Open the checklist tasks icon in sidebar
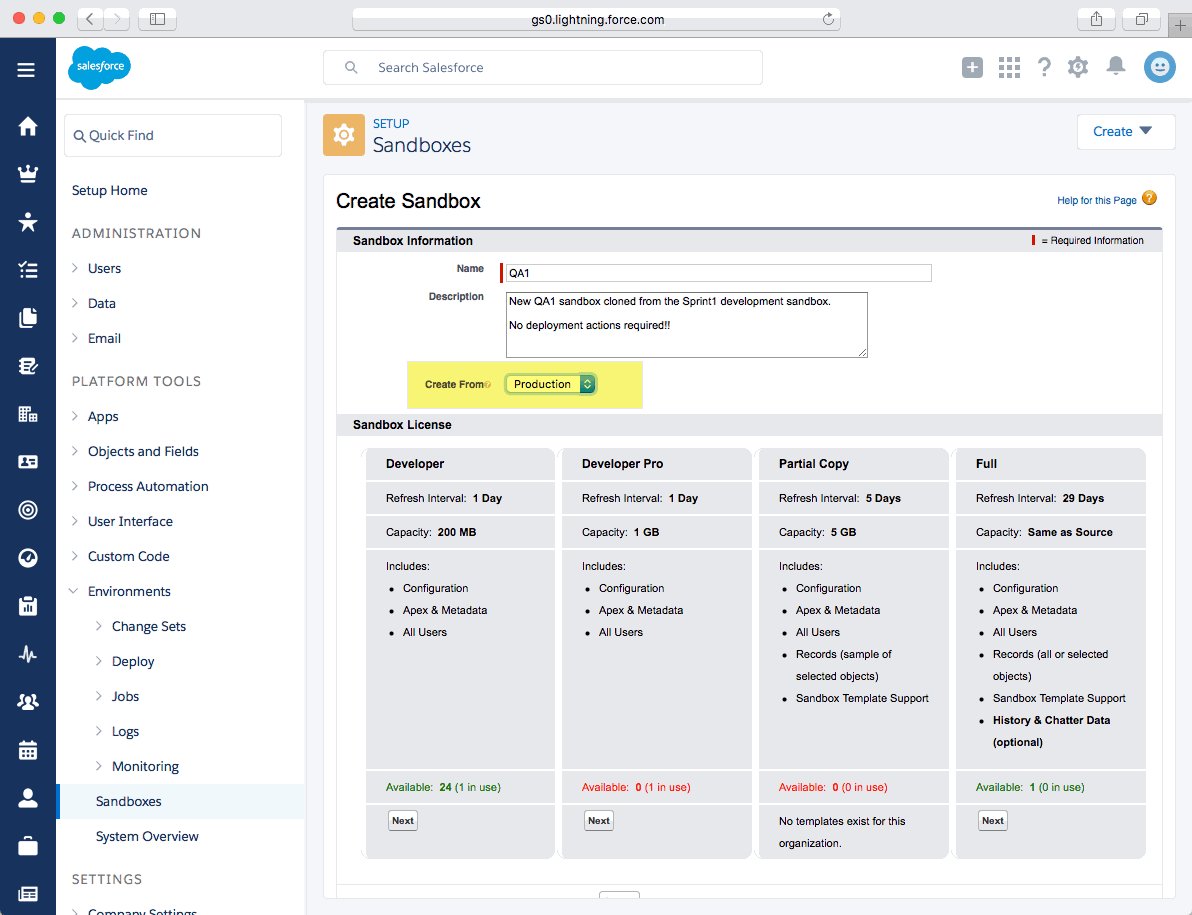This screenshot has height=915, width=1192. [27, 270]
